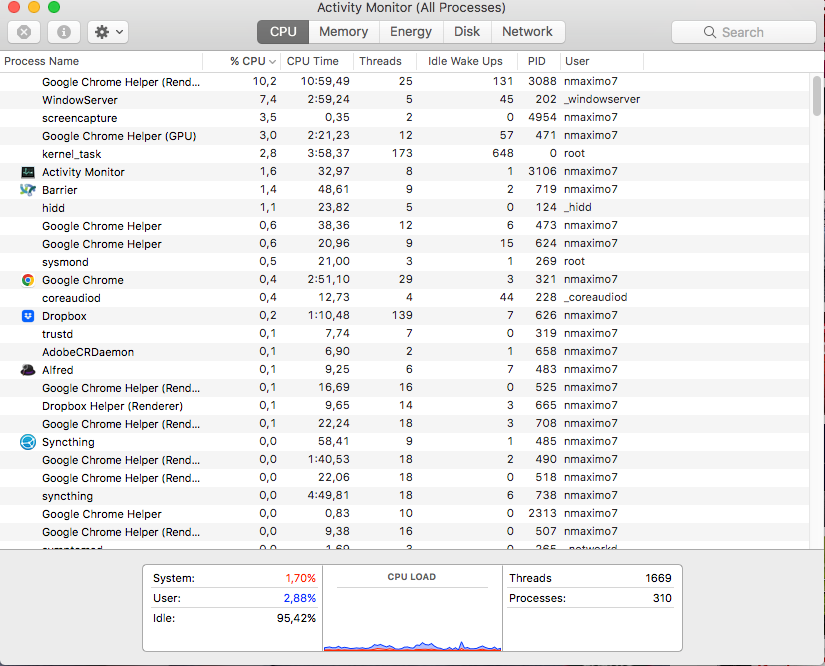This screenshot has height=666, width=825.
Task: Click the Google Chrome process icon
Action: pos(27,280)
